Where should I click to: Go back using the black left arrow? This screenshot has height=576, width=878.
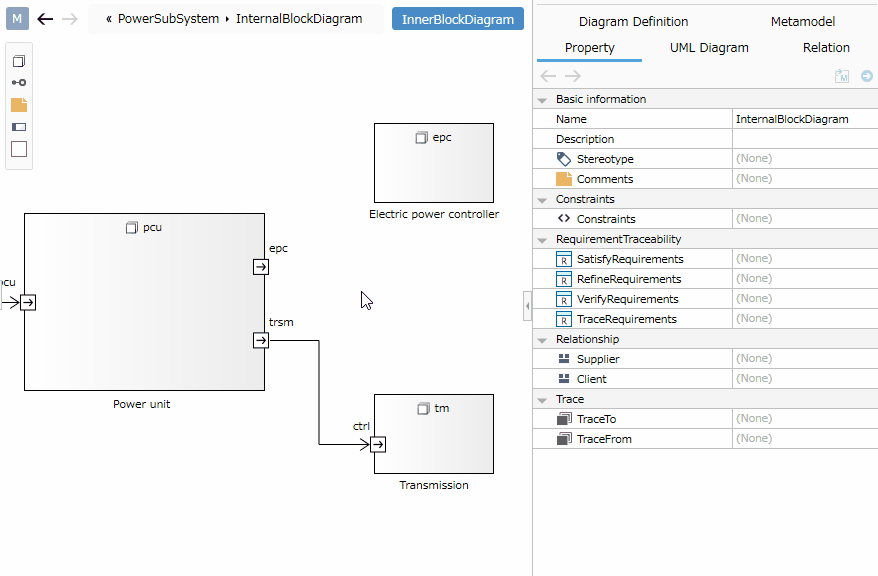[45, 19]
